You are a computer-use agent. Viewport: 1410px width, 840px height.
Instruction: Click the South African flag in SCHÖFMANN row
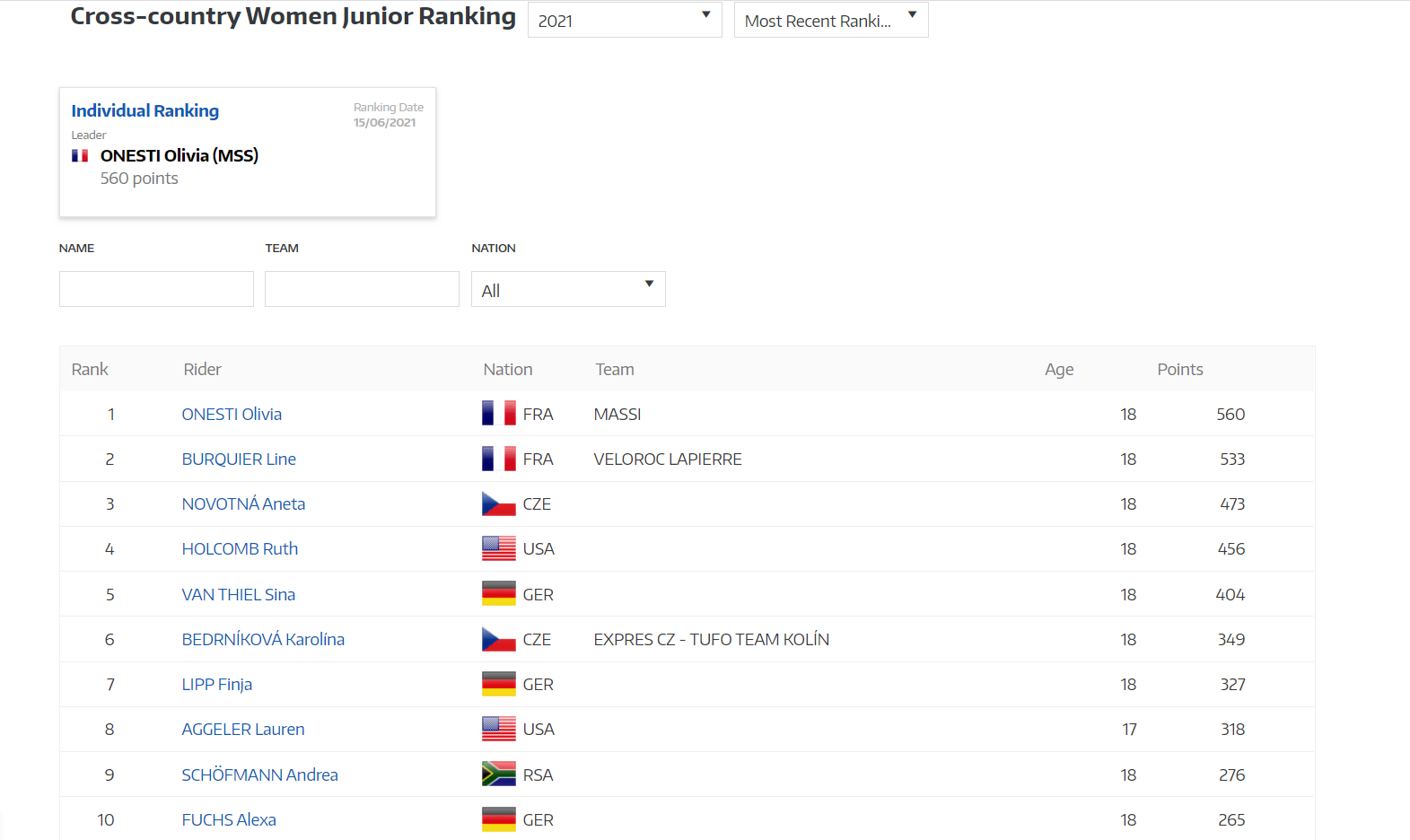pos(498,774)
